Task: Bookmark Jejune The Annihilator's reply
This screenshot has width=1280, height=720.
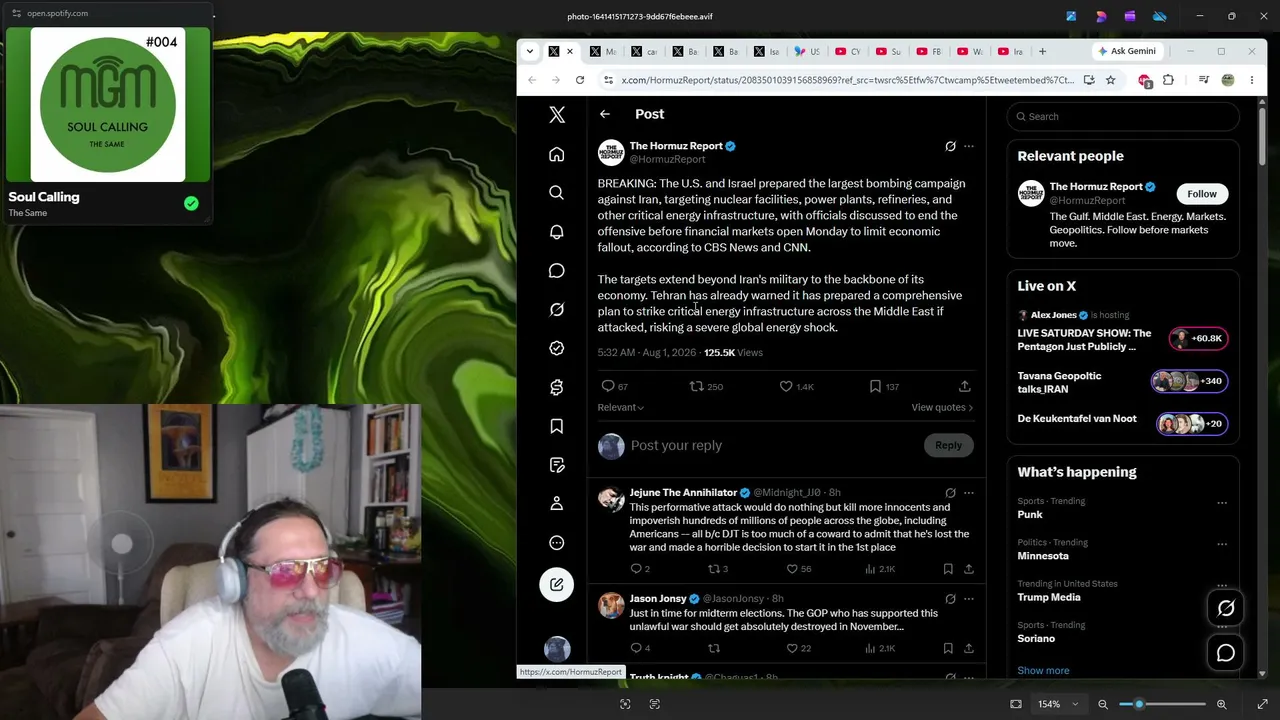Action: click(948, 569)
